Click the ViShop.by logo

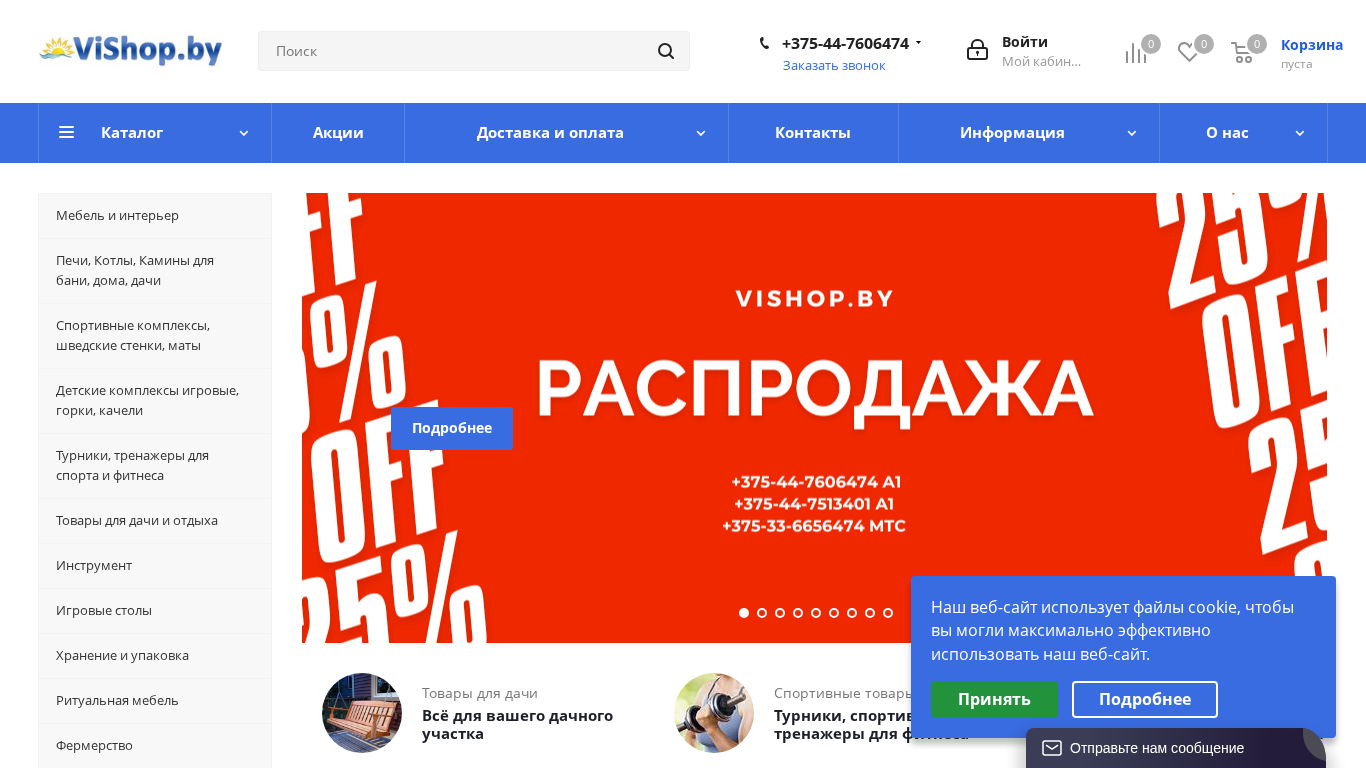pos(130,49)
